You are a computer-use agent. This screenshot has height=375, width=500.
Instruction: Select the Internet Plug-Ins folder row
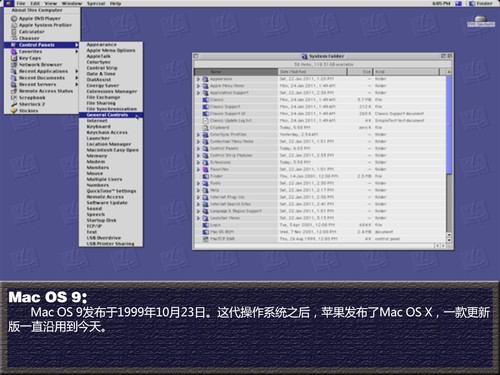[x=320, y=197]
